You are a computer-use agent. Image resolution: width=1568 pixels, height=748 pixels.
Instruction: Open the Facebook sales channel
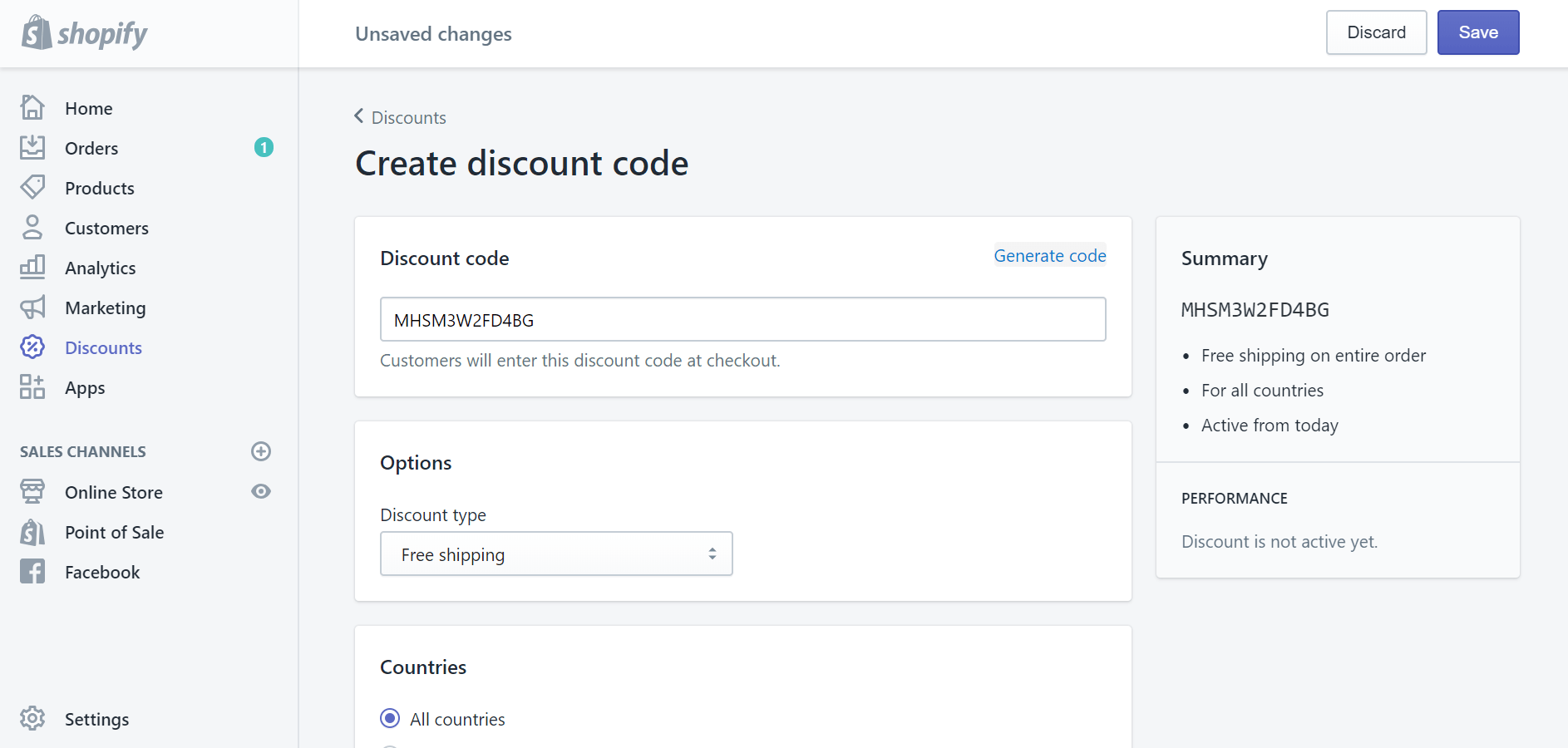pos(101,573)
